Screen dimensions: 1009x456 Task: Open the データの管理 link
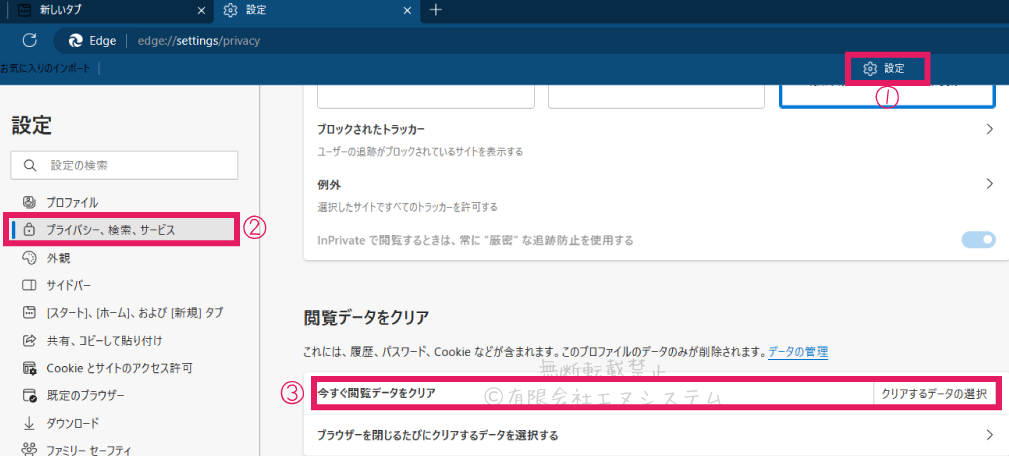coord(798,352)
